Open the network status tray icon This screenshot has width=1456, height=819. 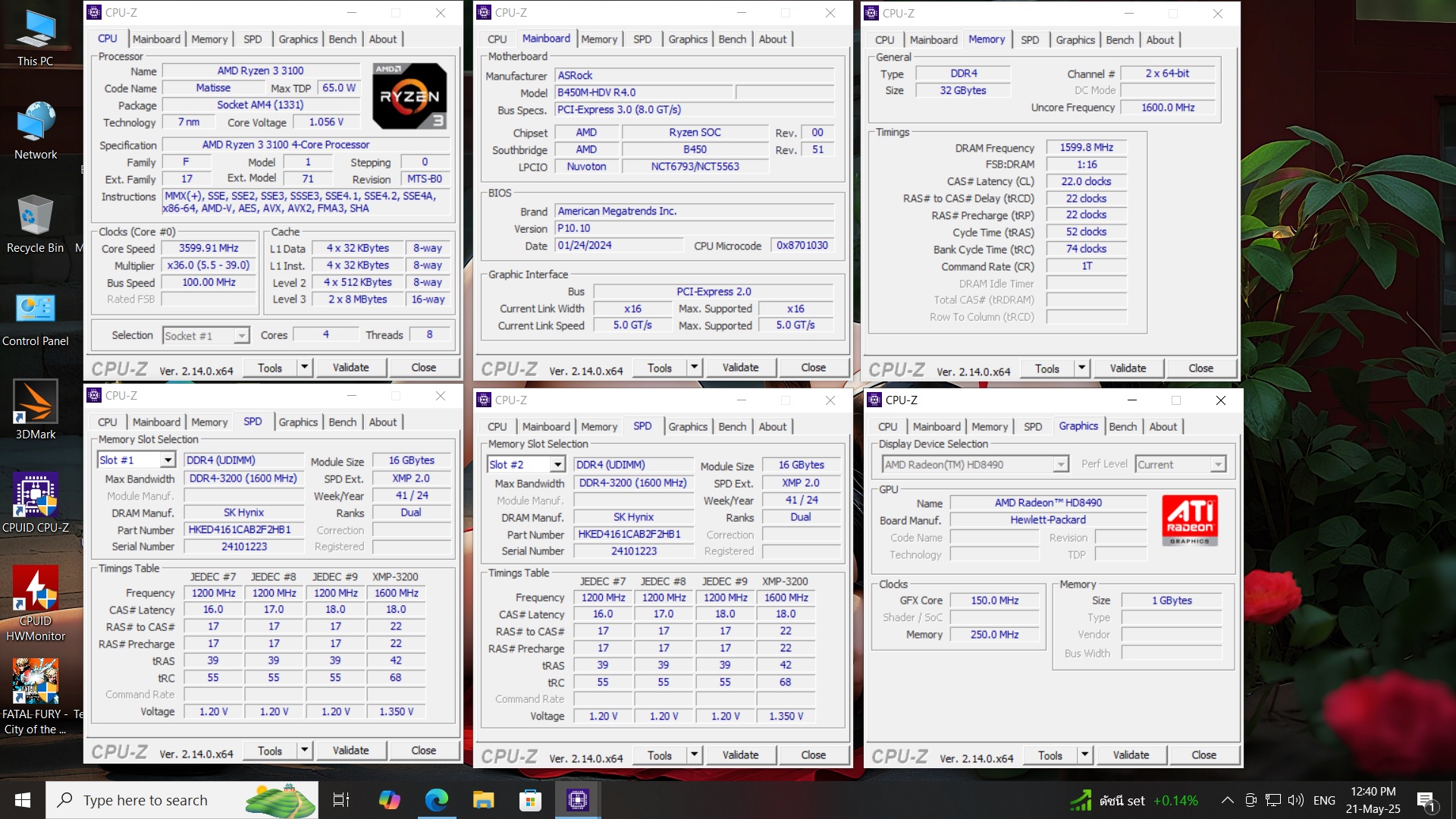(1273, 800)
